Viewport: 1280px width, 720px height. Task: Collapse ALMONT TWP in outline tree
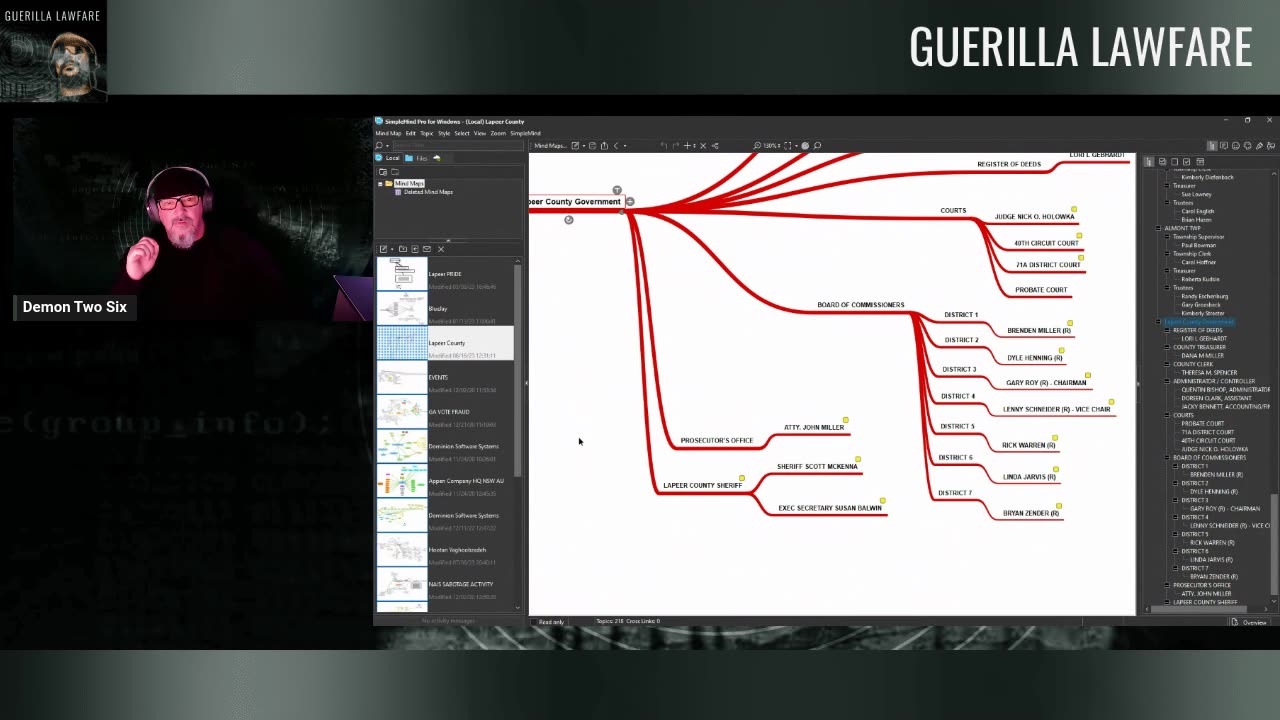coord(1158,228)
